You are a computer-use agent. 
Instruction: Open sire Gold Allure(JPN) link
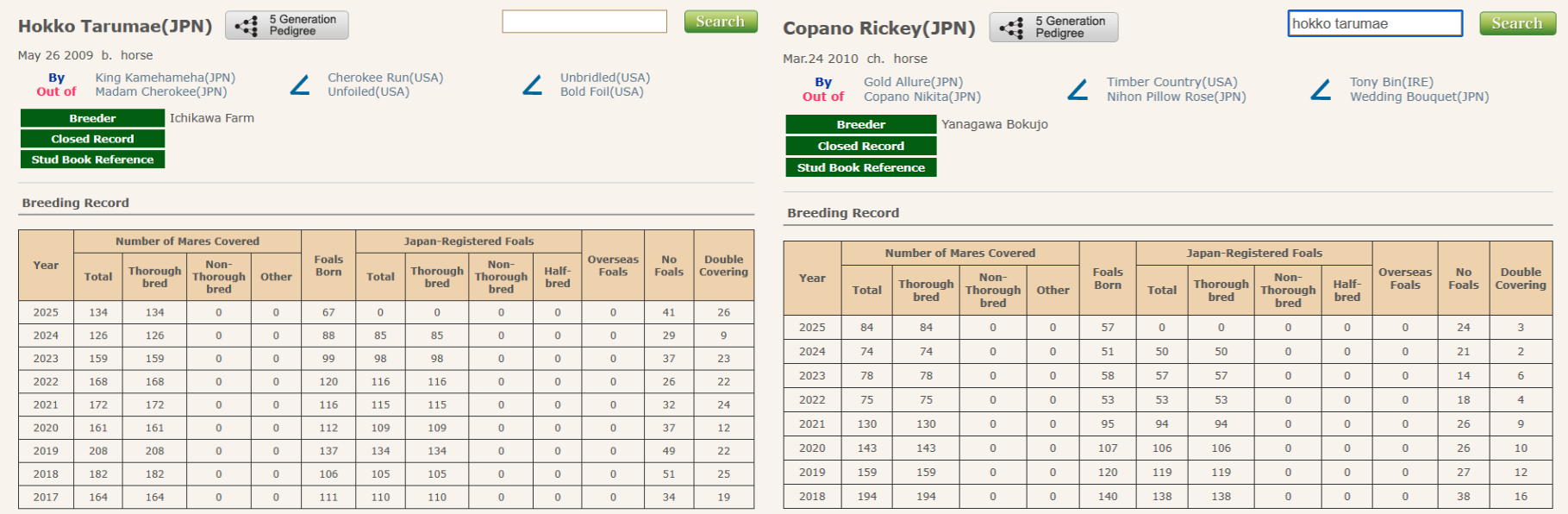tap(913, 82)
